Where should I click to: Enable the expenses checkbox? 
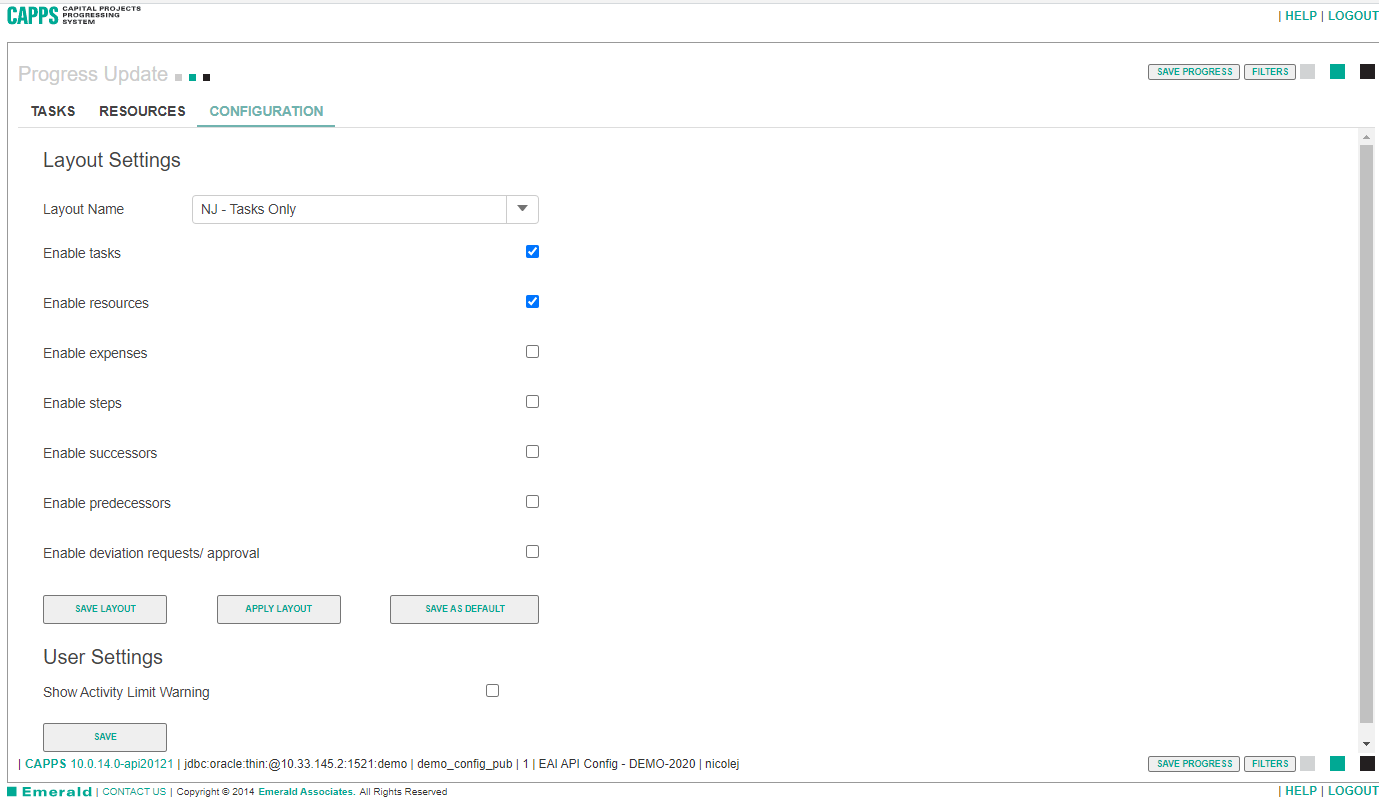coord(532,352)
